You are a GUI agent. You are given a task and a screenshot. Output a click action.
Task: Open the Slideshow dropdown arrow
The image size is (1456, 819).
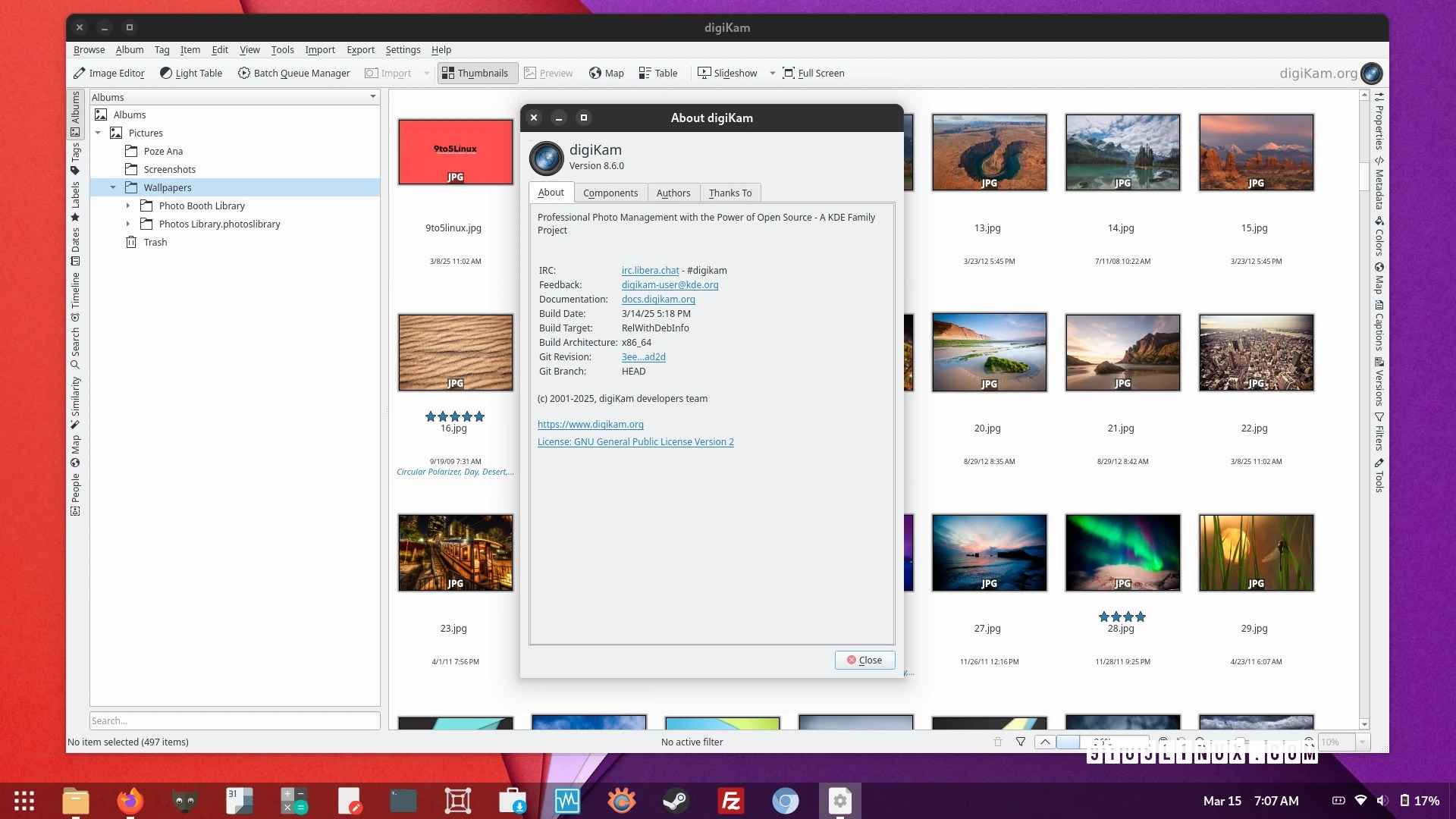coord(772,73)
